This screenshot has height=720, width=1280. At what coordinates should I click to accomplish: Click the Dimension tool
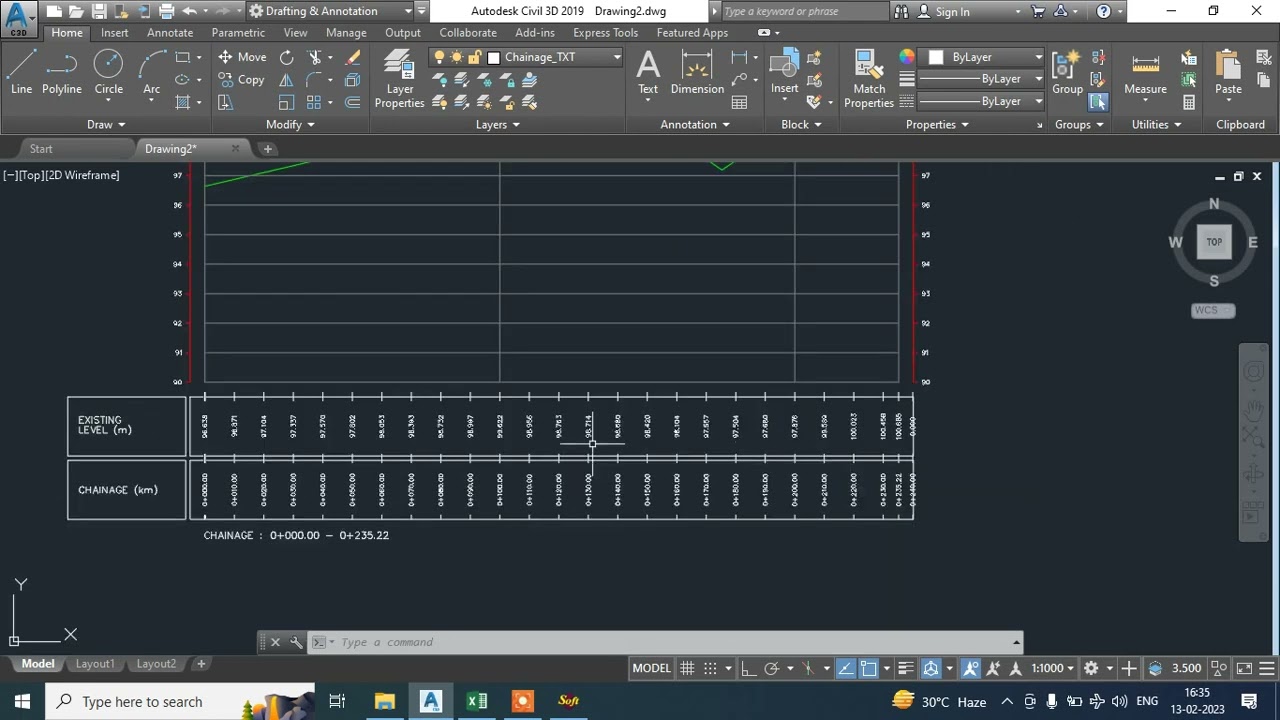(x=697, y=72)
